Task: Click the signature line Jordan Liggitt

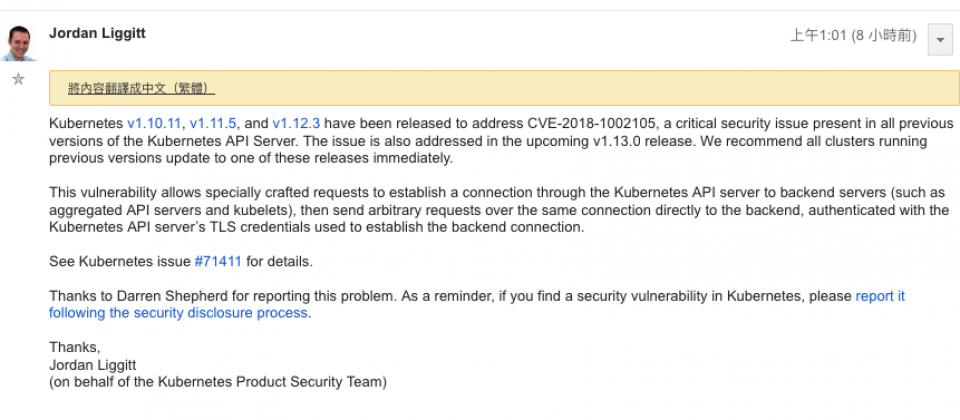Action: point(92,365)
